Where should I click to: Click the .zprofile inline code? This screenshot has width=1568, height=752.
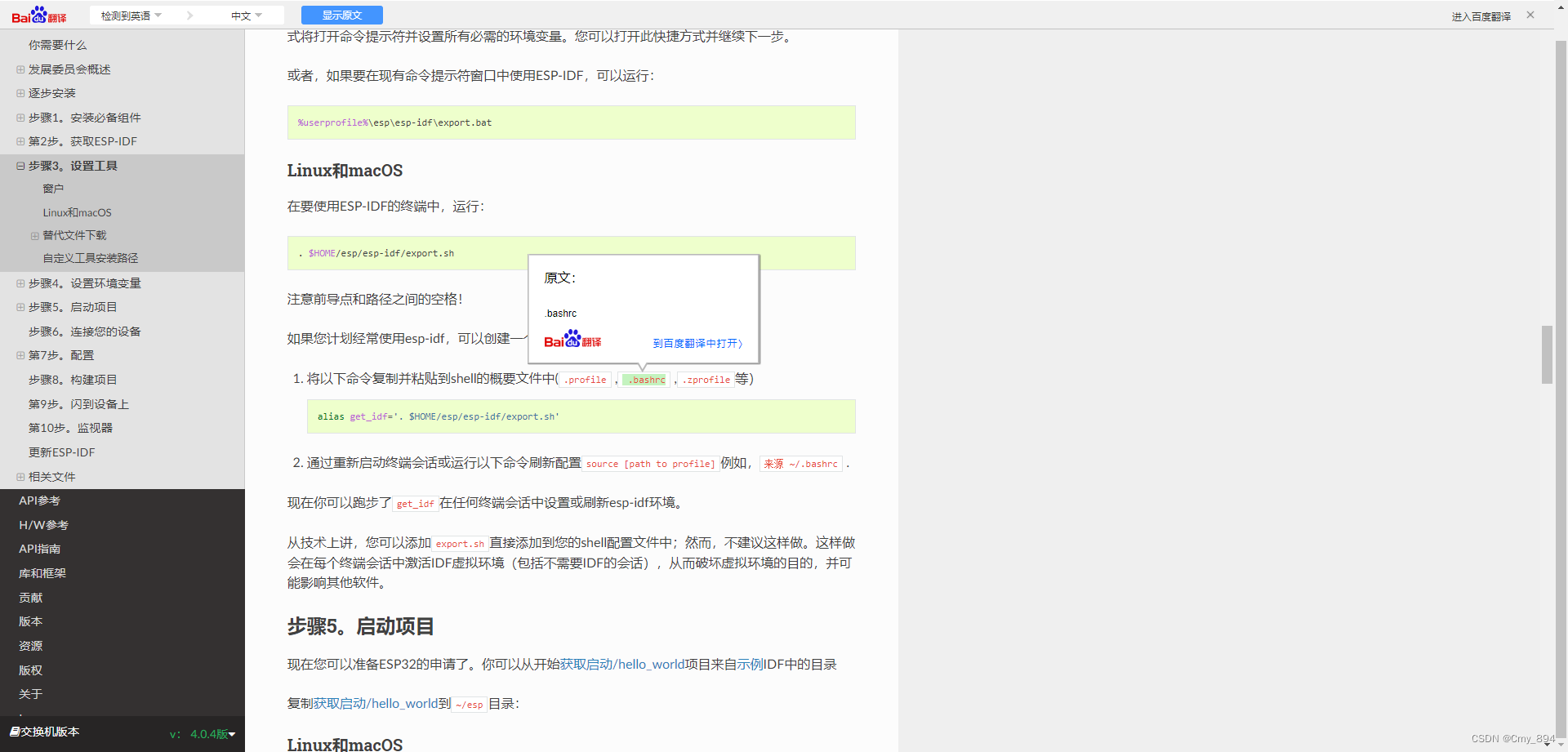(x=706, y=380)
